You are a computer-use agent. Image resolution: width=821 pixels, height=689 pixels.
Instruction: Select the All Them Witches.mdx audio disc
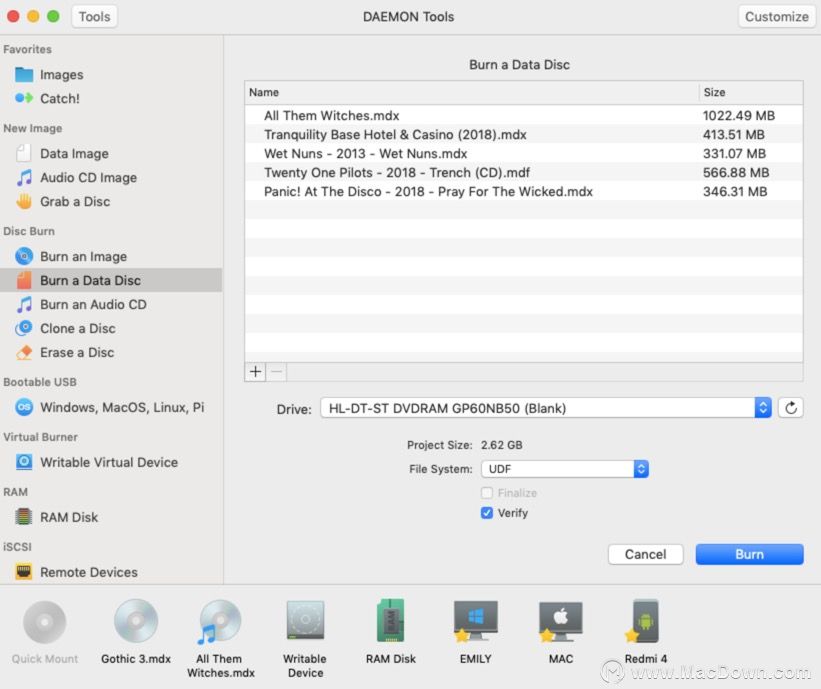[x=220, y=622]
